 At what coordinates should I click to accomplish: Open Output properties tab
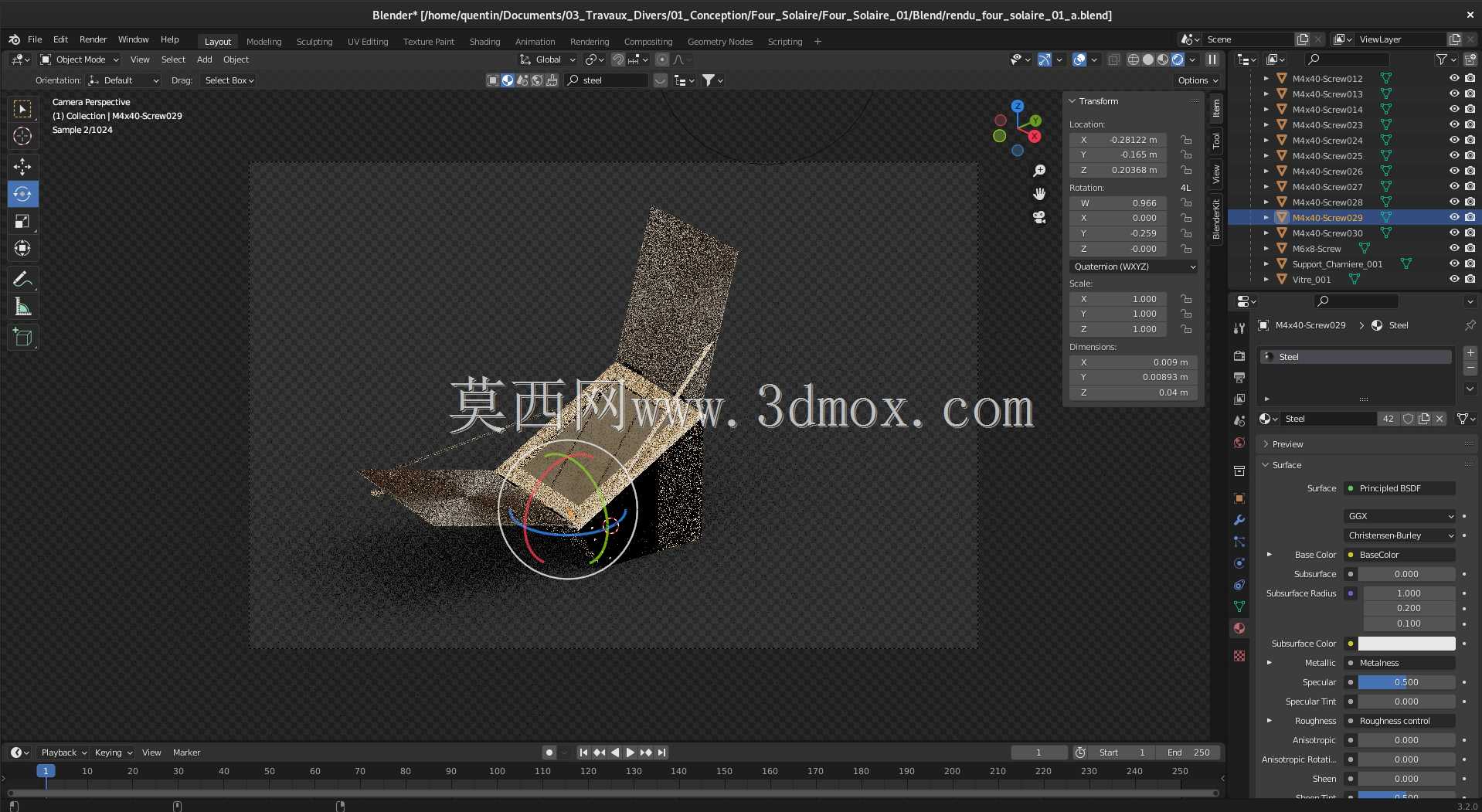pos(1239,377)
